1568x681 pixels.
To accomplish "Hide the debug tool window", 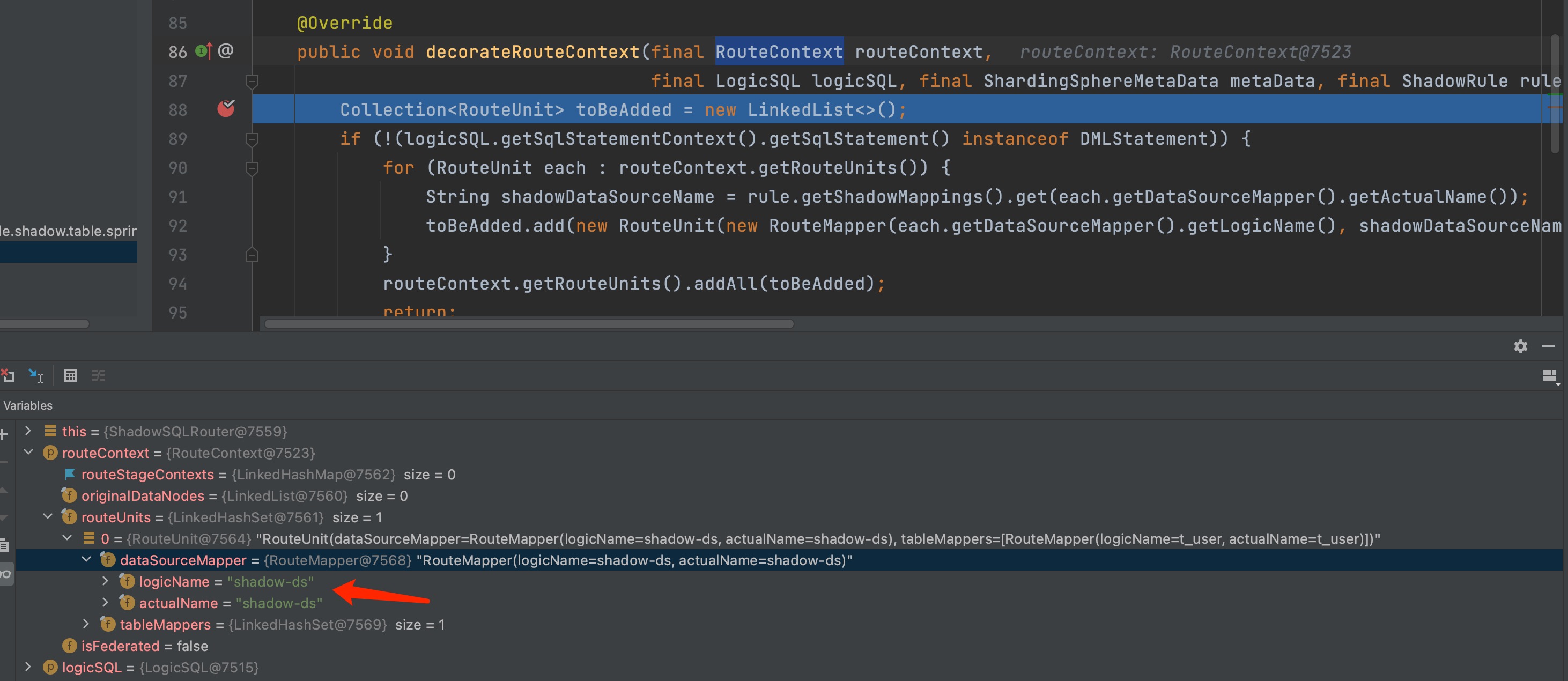I will 1549,346.
